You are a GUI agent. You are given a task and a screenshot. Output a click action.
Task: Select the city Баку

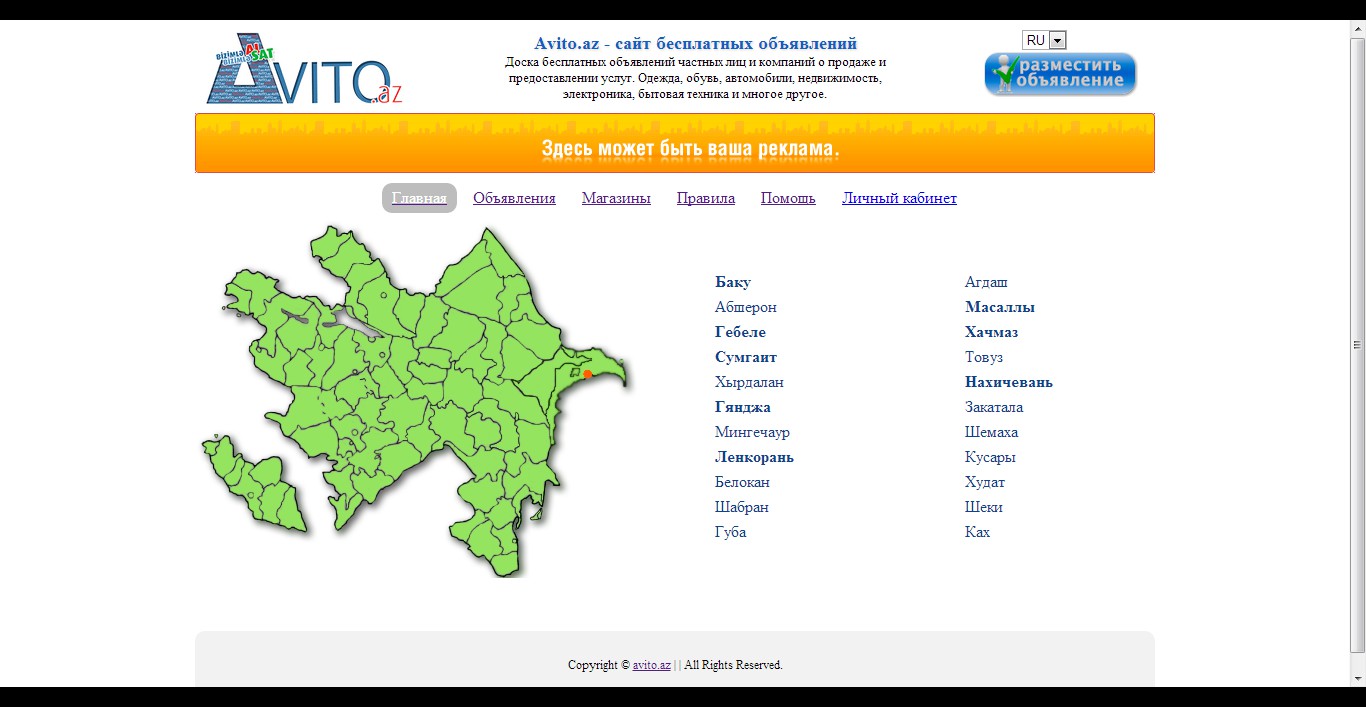tap(733, 282)
